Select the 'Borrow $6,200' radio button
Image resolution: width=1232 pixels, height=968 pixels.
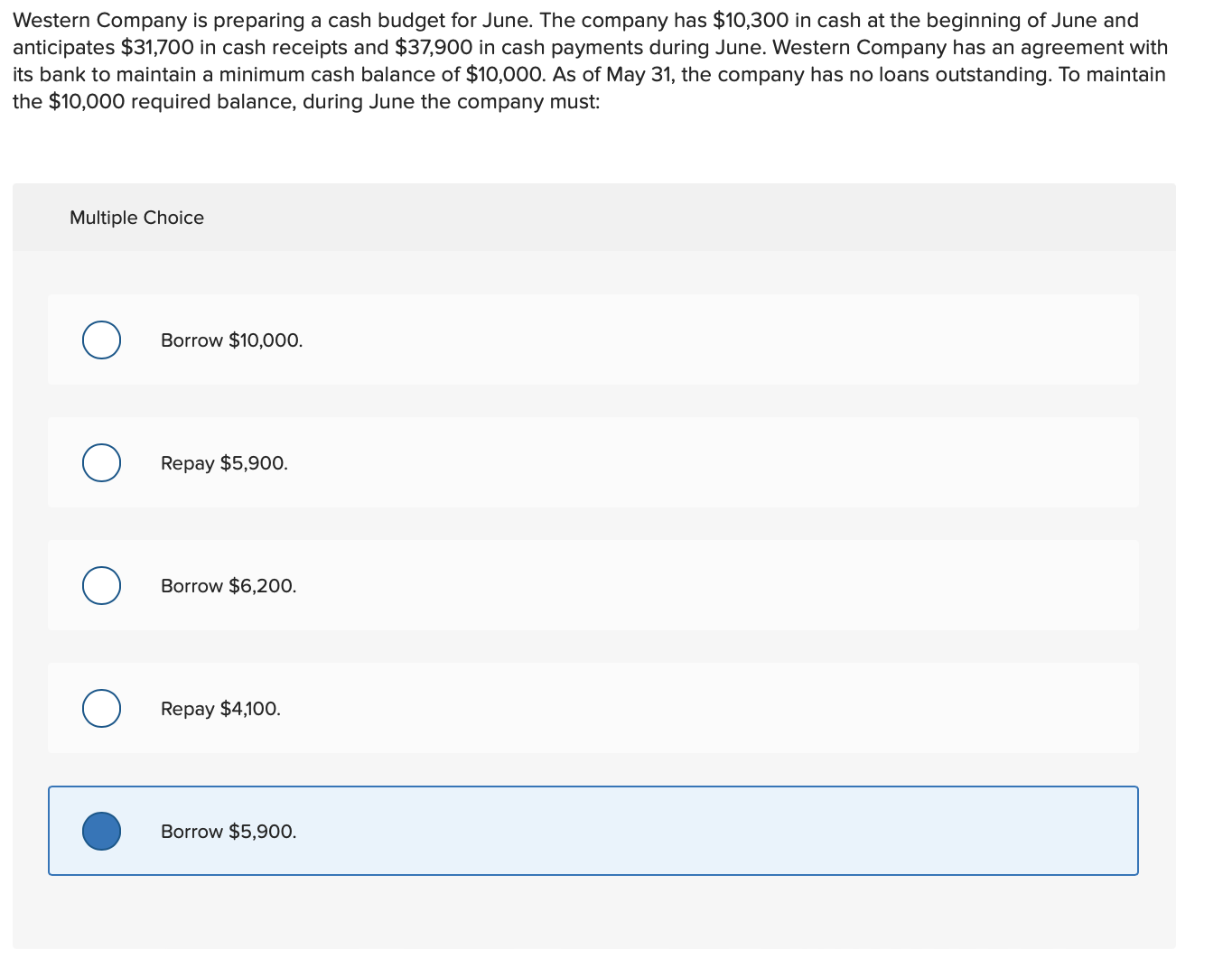tap(101, 585)
